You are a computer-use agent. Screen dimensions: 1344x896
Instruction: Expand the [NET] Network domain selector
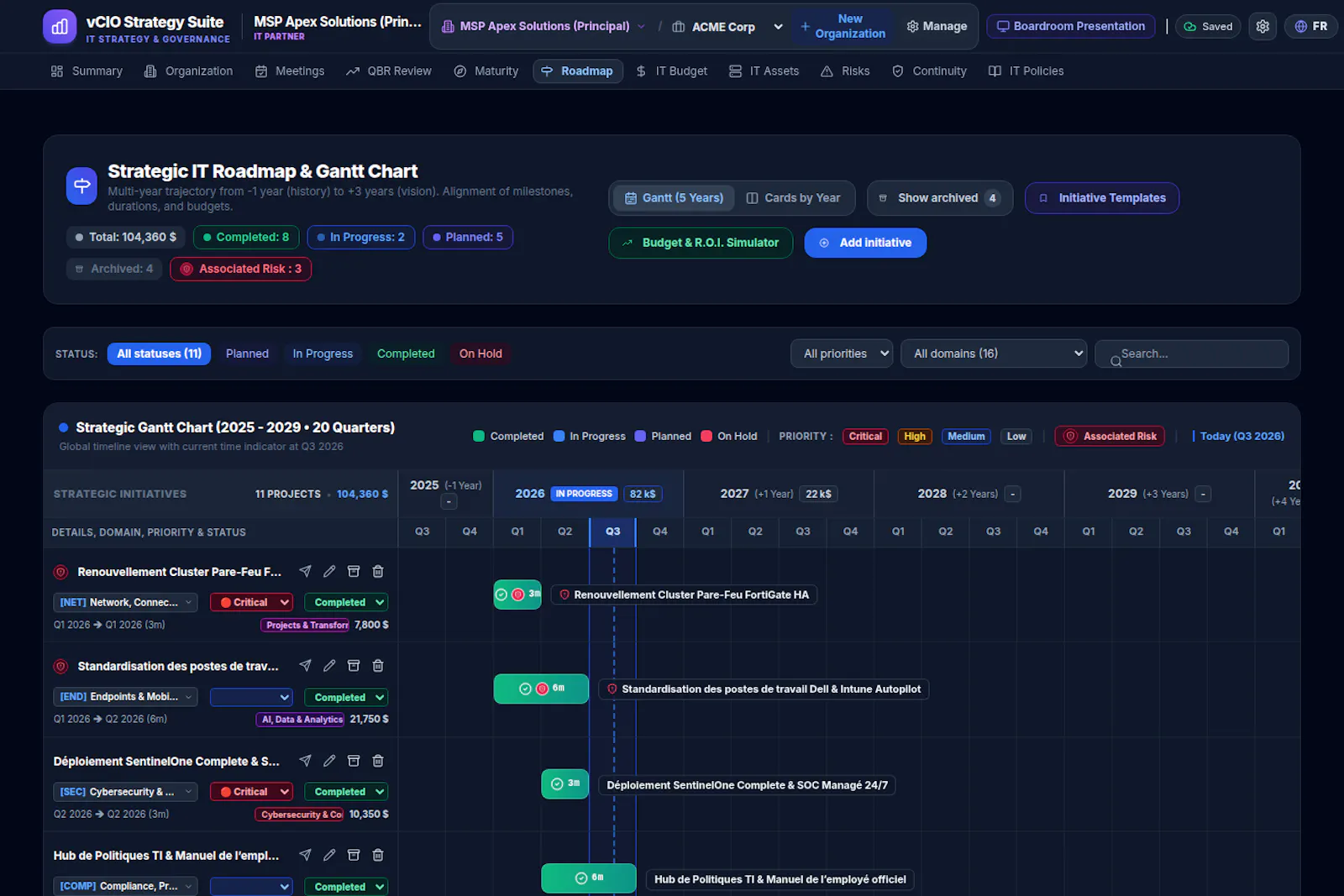point(126,602)
